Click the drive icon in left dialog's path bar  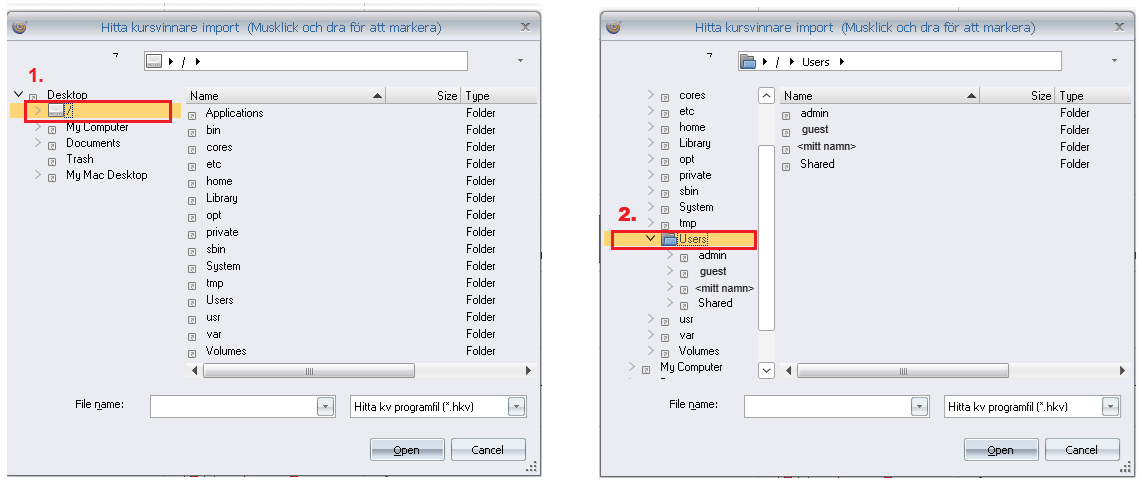point(154,61)
